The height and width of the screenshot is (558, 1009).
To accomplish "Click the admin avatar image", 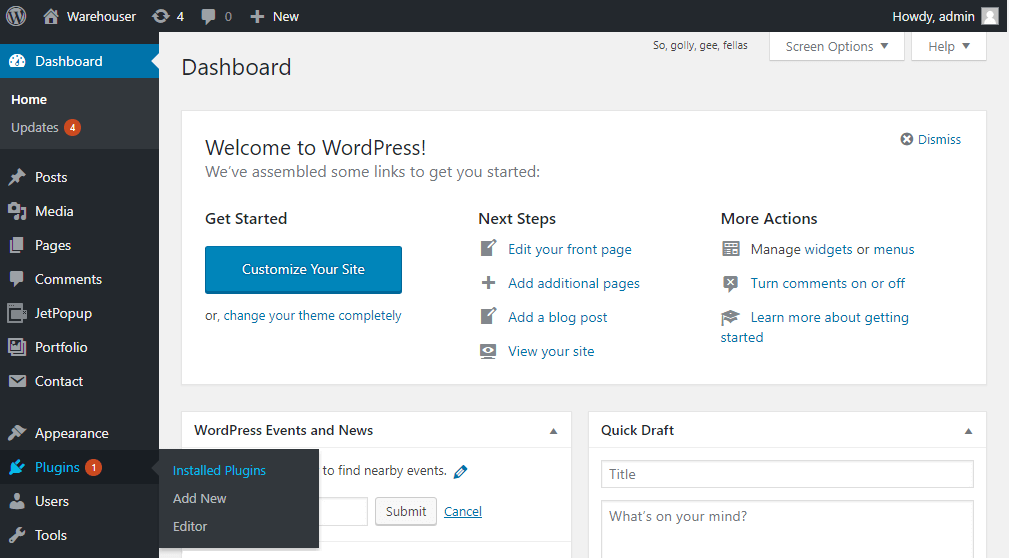I will coord(990,16).
